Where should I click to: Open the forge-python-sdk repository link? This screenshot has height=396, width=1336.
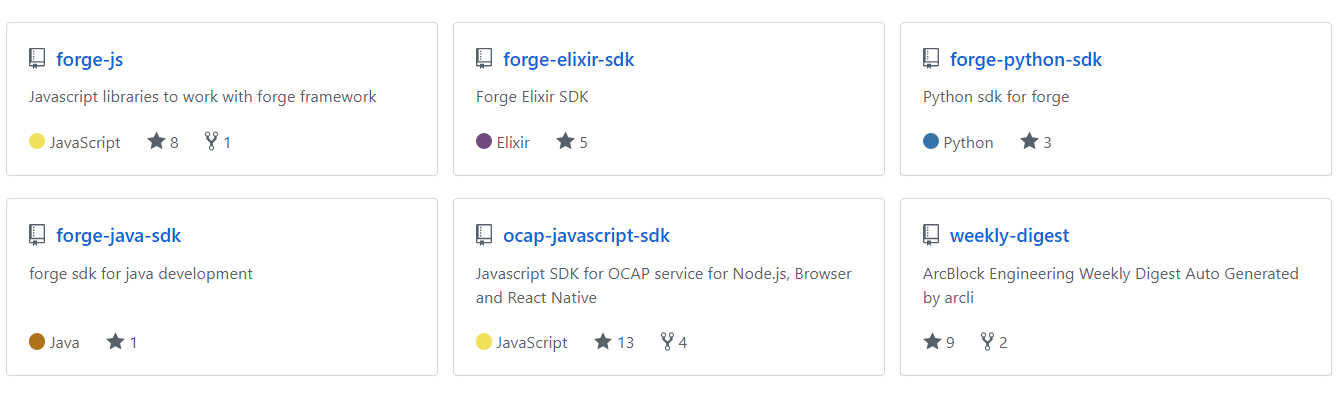(x=1026, y=59)
